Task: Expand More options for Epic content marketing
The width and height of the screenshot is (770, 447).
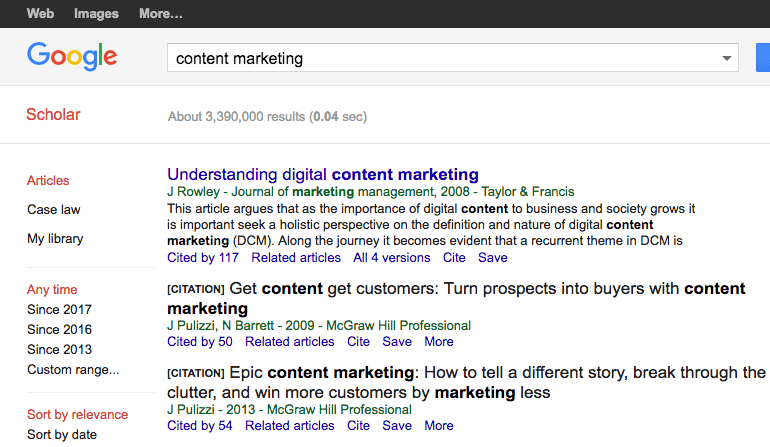Action: (x=439, y=425)
